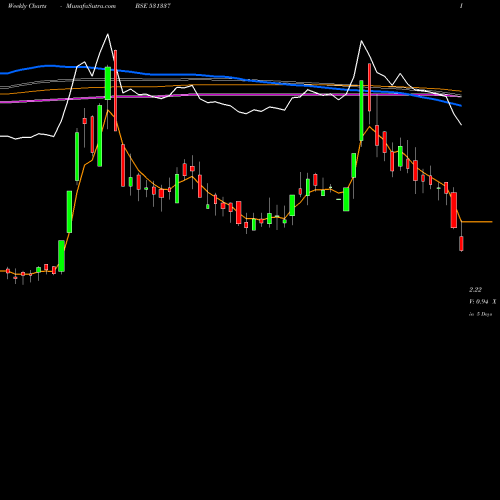Click the tall green candlestick at second peak
500x500 pixels.
(361, 110)
